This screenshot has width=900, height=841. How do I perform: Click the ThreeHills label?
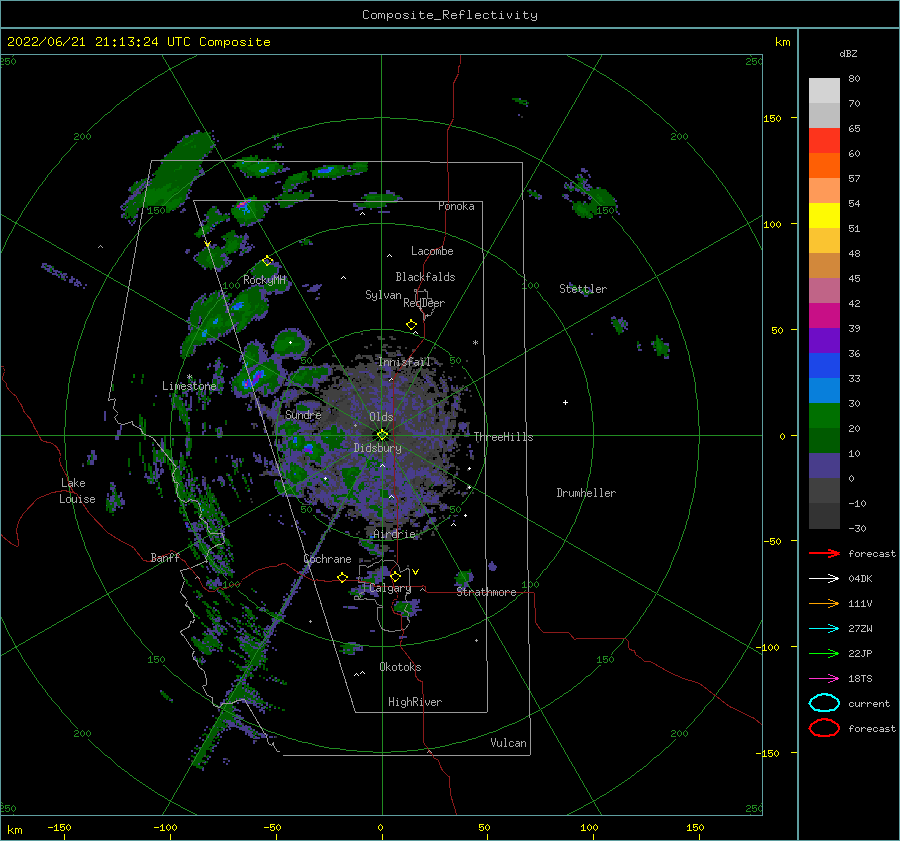[x=503, y=437]
